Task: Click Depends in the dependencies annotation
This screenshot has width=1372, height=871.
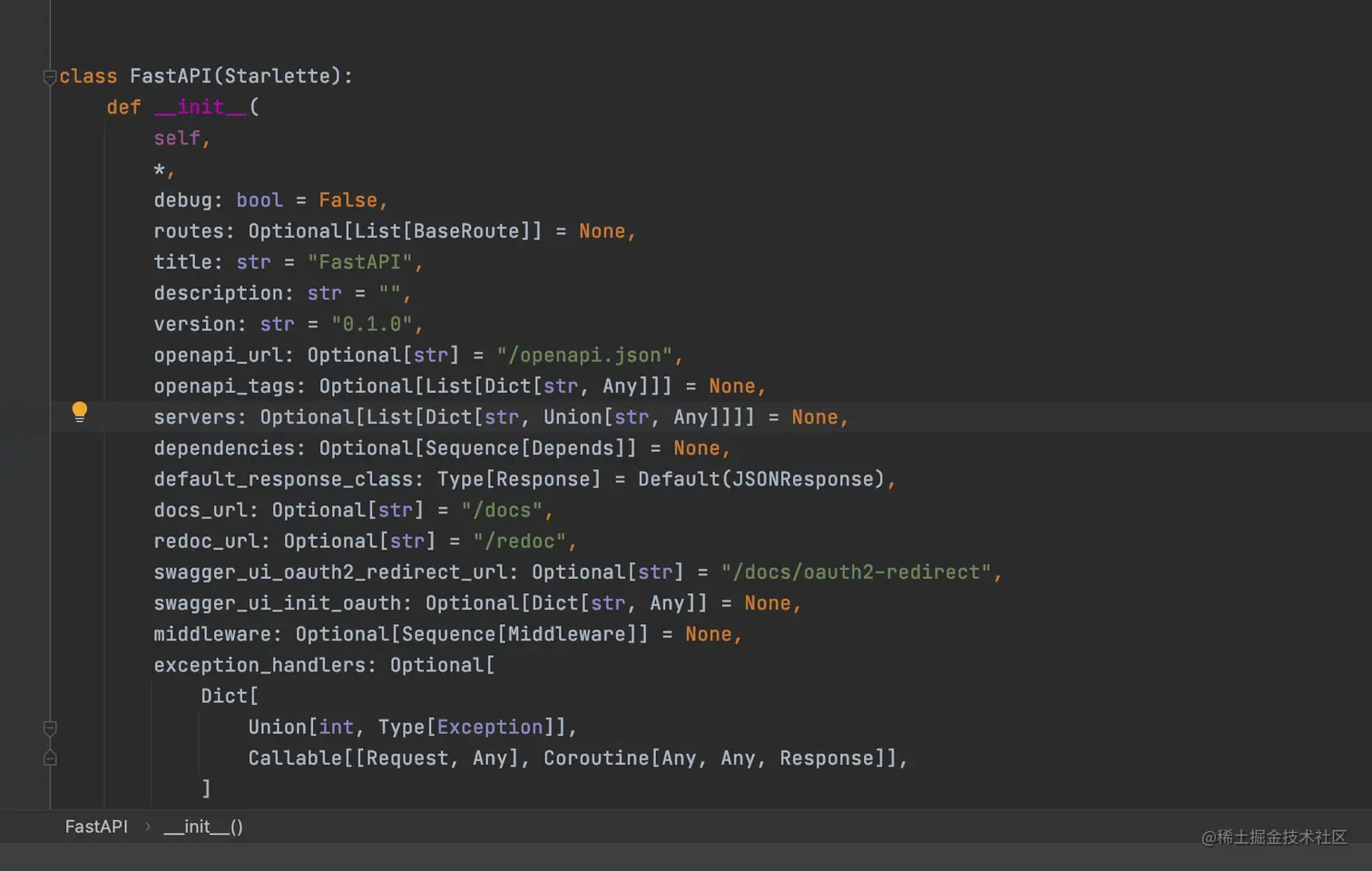Action: click(x=573, y=448)
